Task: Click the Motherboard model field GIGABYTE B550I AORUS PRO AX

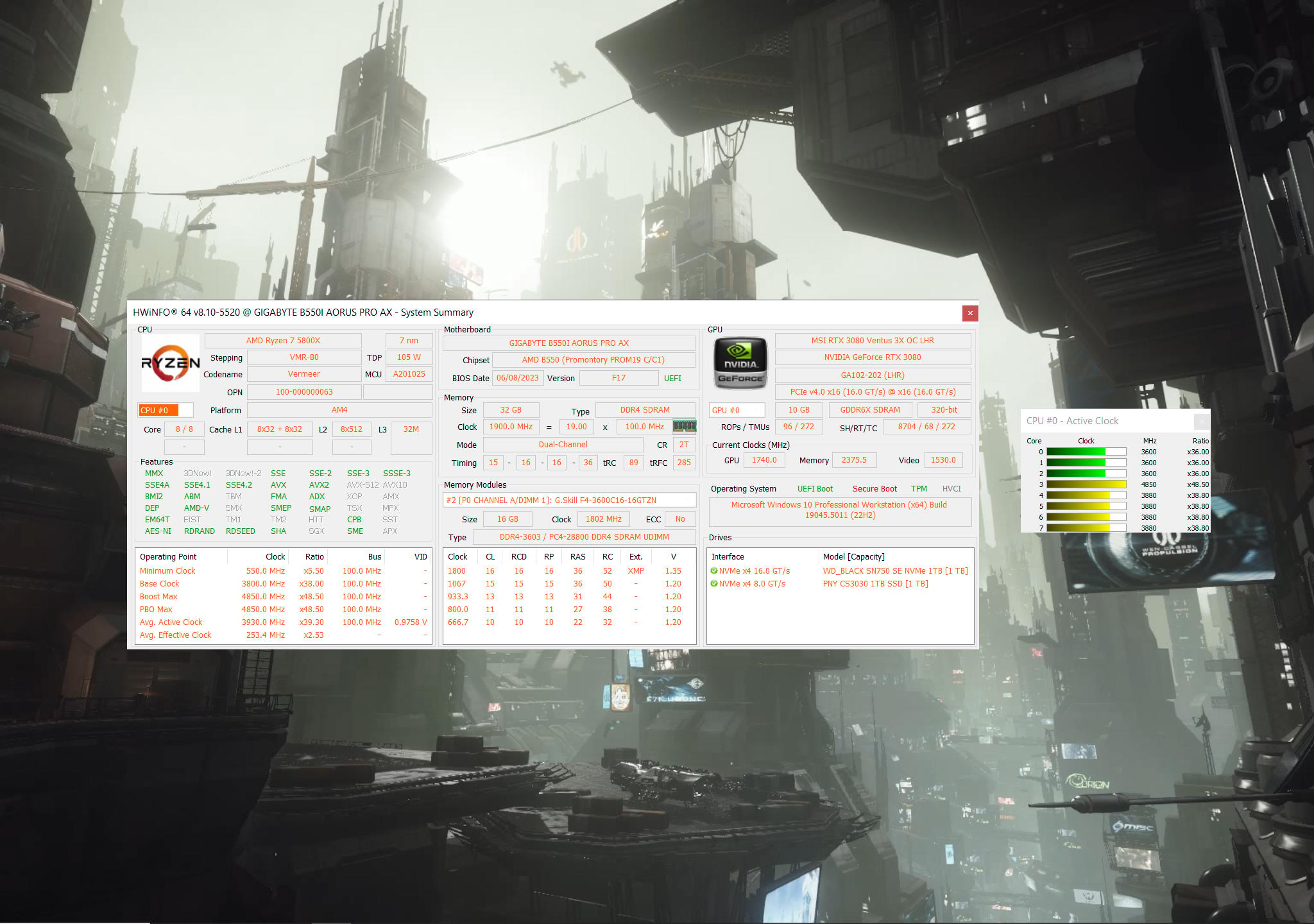Action: coord(569,343)
